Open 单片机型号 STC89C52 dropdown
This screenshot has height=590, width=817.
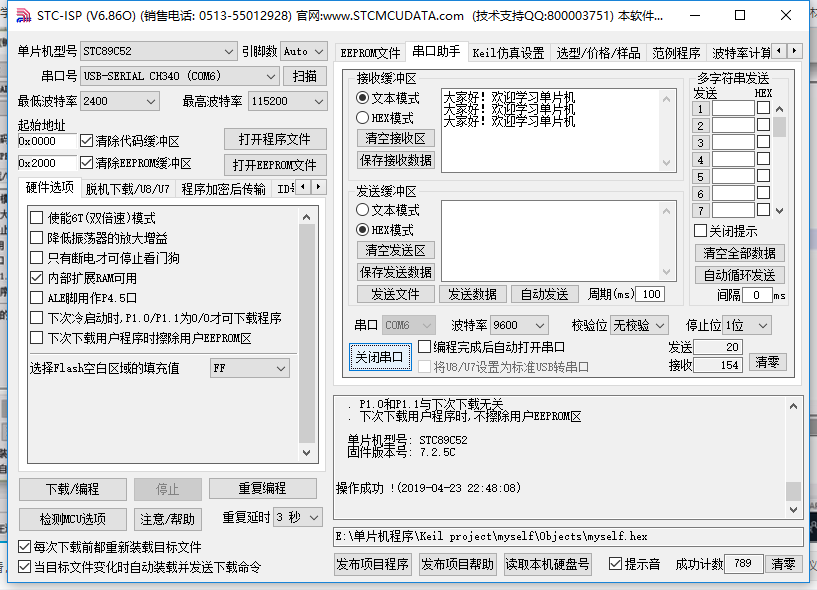click(x=158, y=51)
